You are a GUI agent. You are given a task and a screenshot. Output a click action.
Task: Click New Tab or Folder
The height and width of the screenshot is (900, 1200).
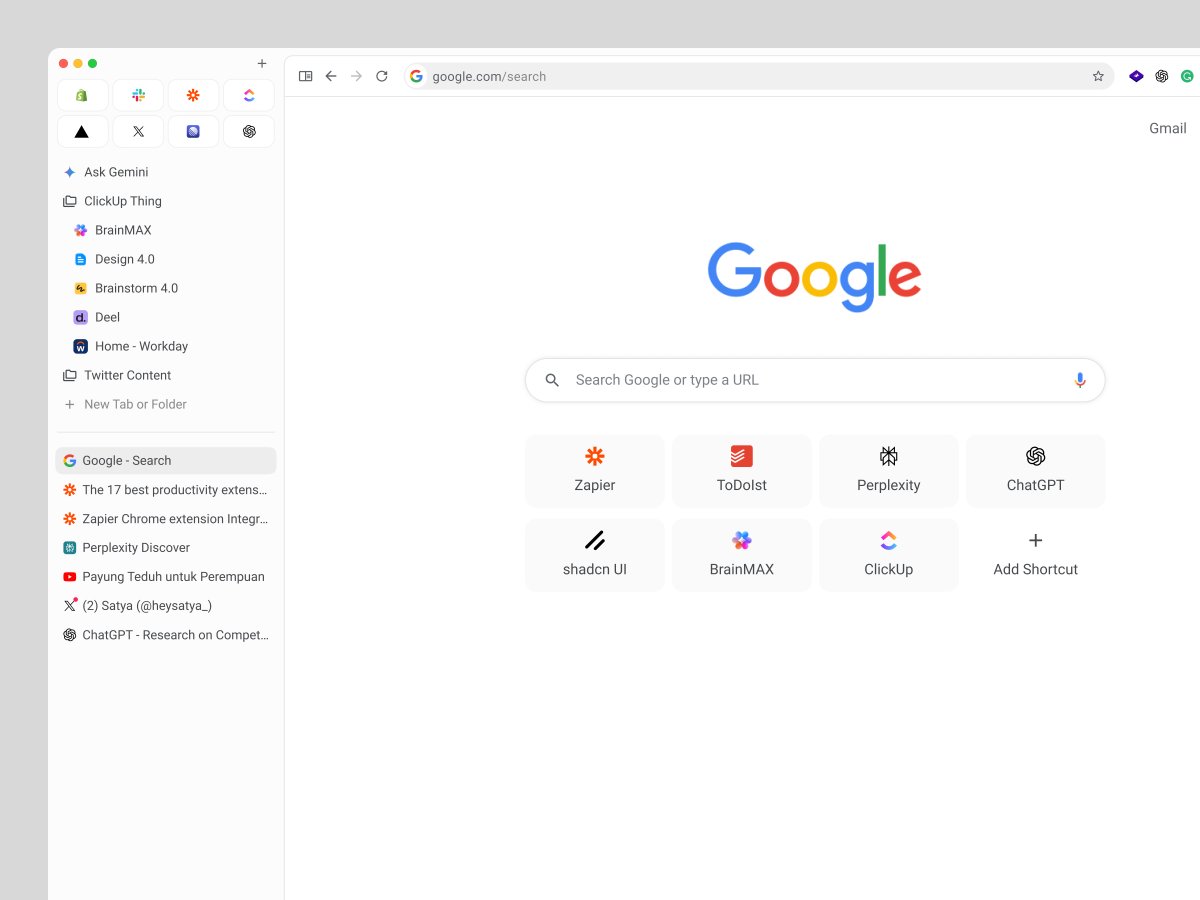[x=166, y=404]
